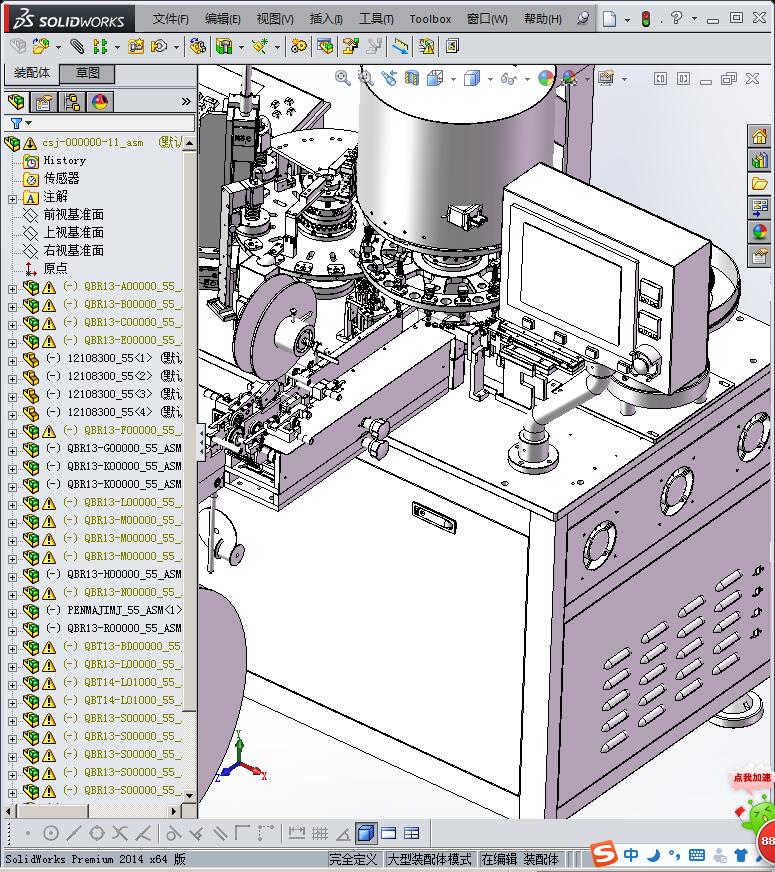Click the Insert Components icon
Screen dimensions: 775x872
click(41, 46)
